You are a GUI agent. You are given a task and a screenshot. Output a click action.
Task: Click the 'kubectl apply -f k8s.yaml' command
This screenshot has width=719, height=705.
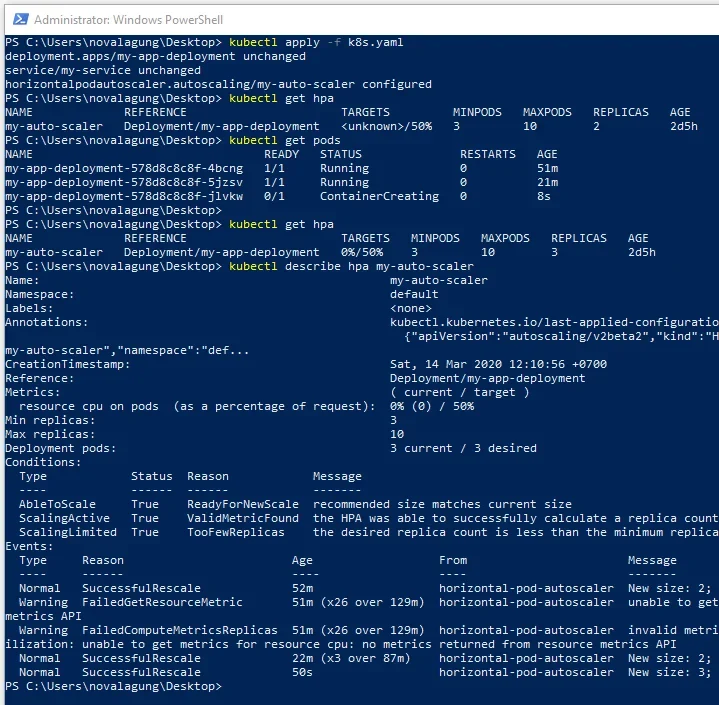[316, 42]
